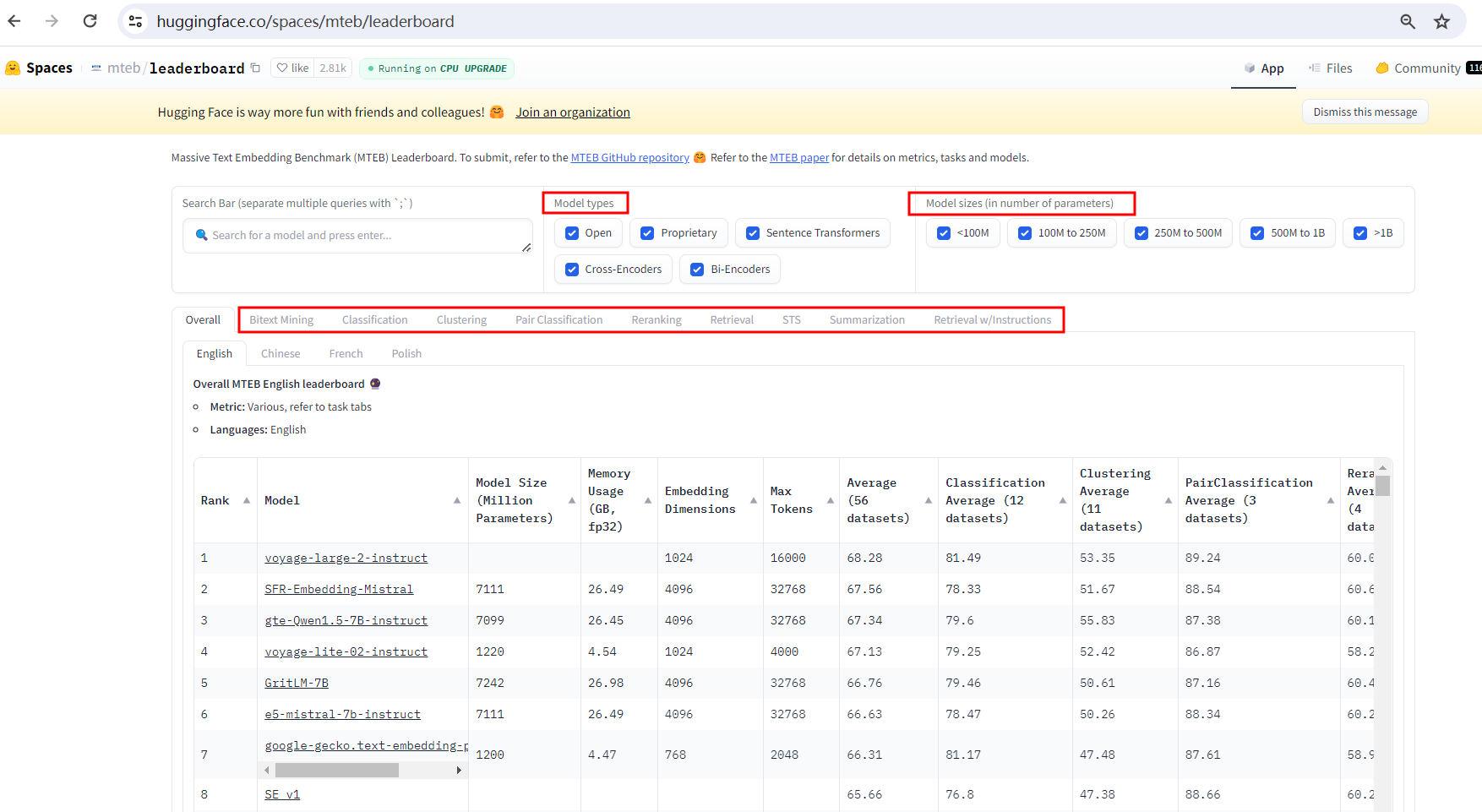
Task: Click the browser forward arrow
Action: tap(52, 21)
